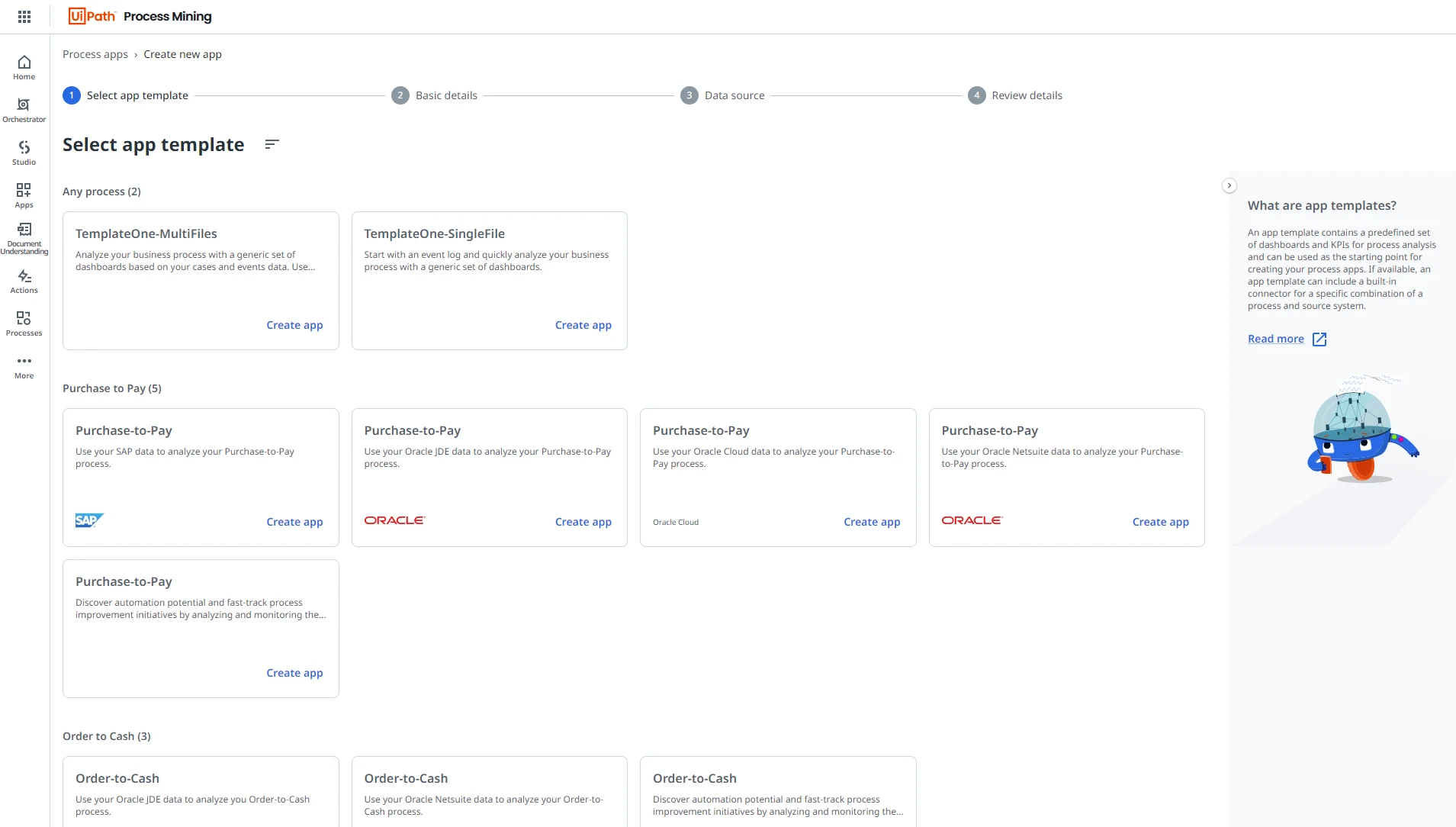Show More sidebar options
Screen dimensions: 1456x827
24,367
